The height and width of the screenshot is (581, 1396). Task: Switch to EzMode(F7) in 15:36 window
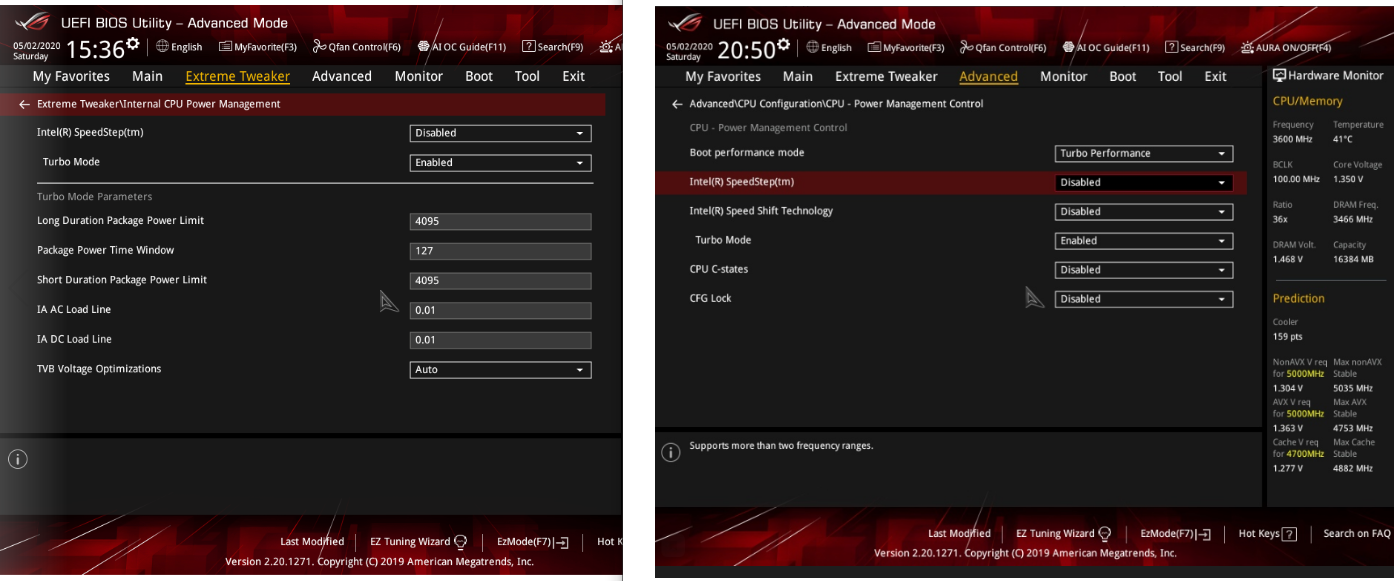533,542
